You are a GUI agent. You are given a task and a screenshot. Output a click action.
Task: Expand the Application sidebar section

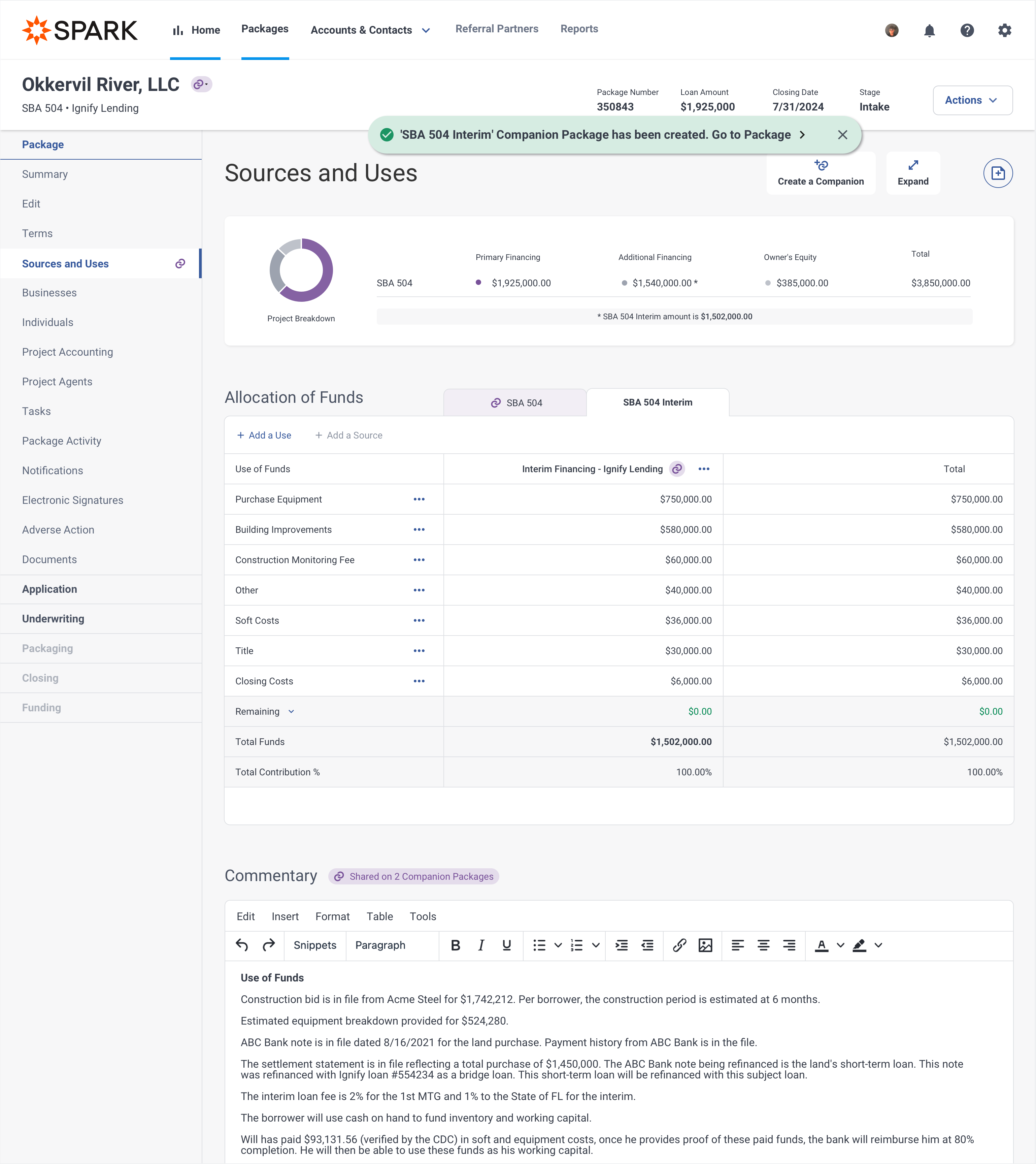click(x=101, y=589)
